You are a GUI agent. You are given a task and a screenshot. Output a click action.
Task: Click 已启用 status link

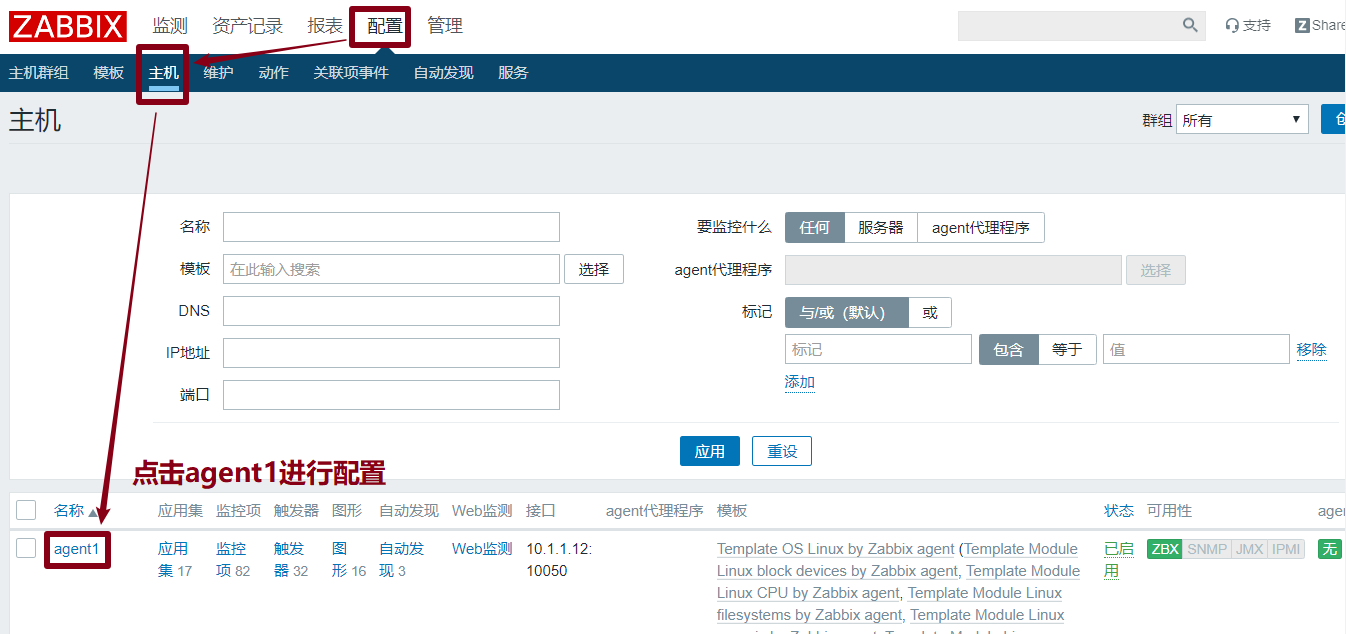point(1119,560)
